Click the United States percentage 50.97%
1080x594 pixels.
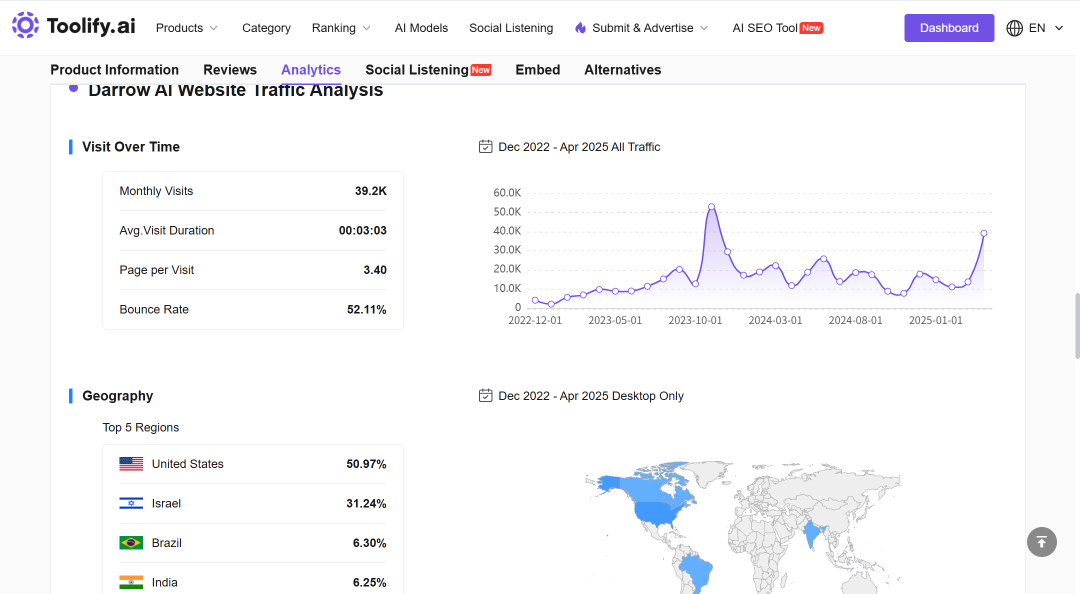pos(366,464)
